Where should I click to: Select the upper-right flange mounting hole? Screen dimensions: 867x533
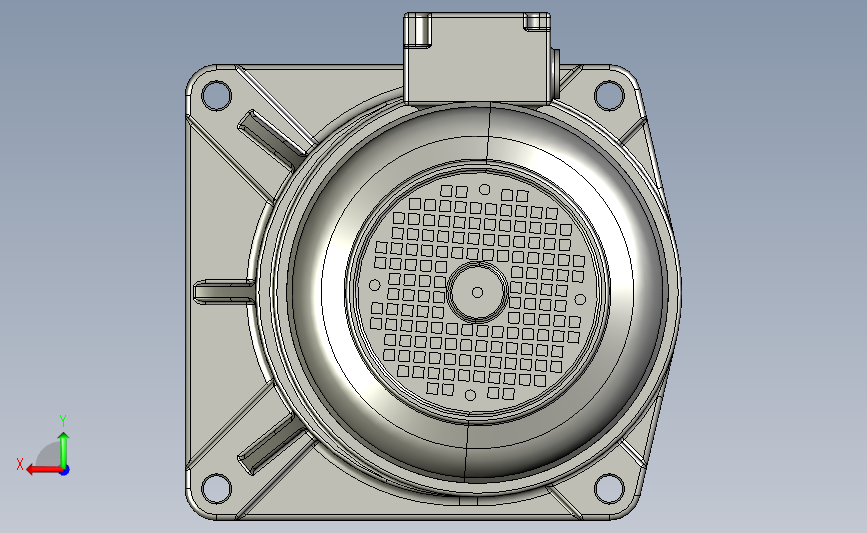coord(609,95)
